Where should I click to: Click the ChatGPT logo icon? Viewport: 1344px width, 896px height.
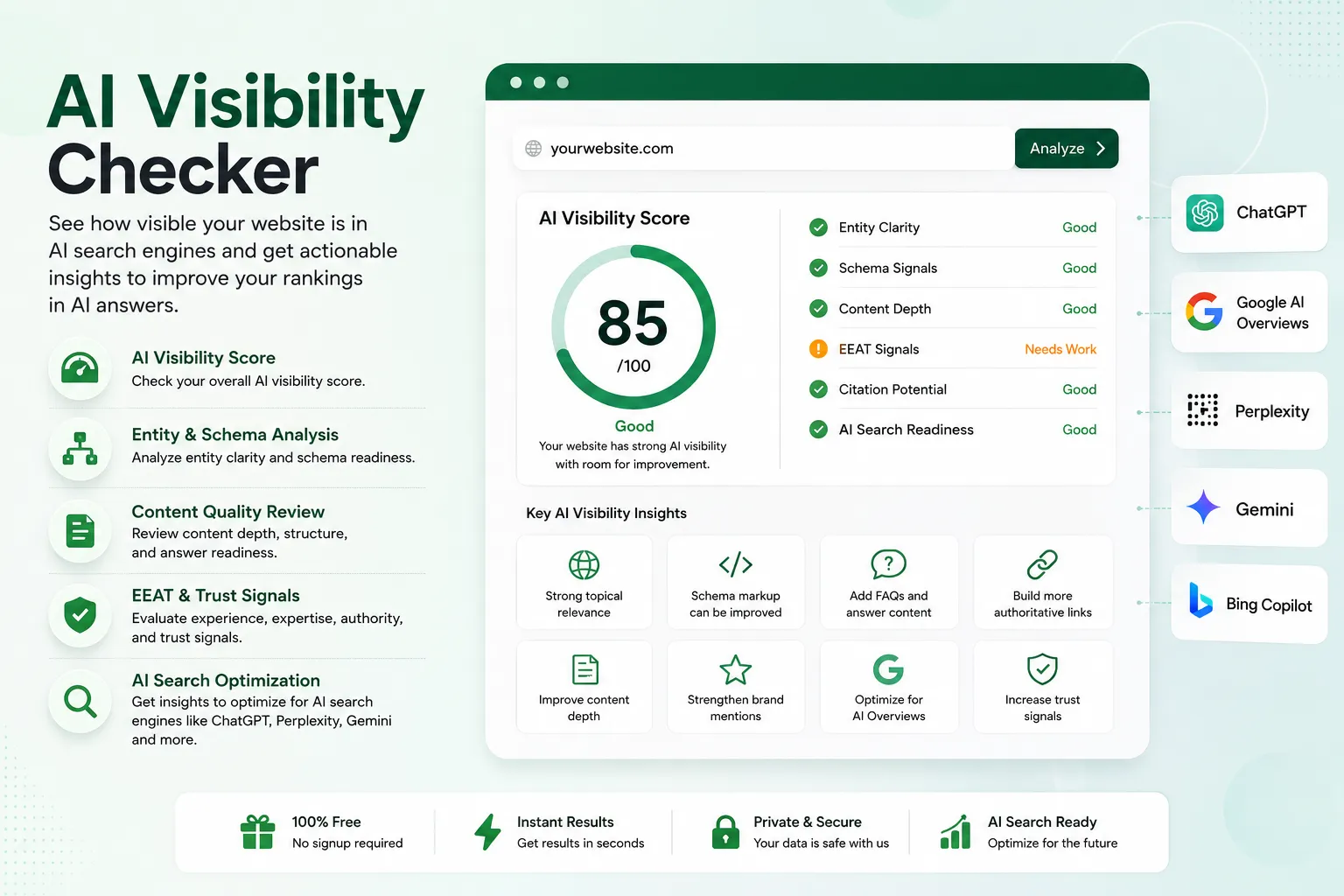click(1205, 213)
